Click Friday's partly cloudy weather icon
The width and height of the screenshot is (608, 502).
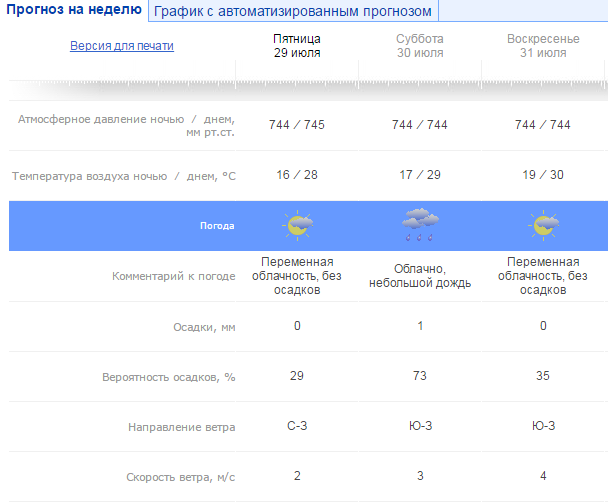[x=297, y=226]
